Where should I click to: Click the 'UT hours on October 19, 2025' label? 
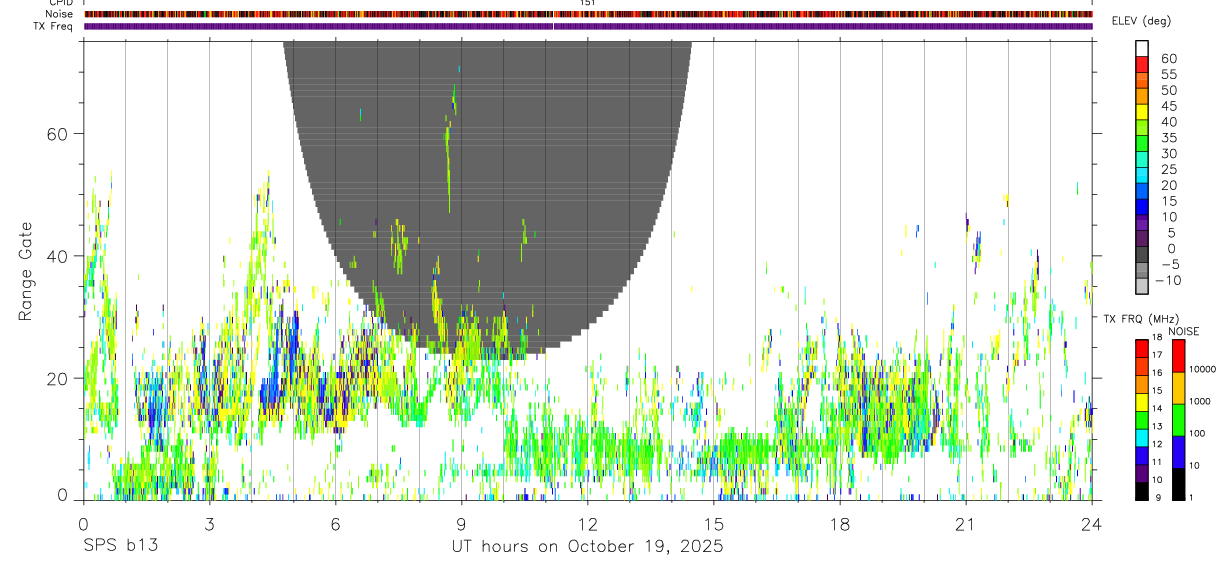pyautogui.click(x=587, y=547)
